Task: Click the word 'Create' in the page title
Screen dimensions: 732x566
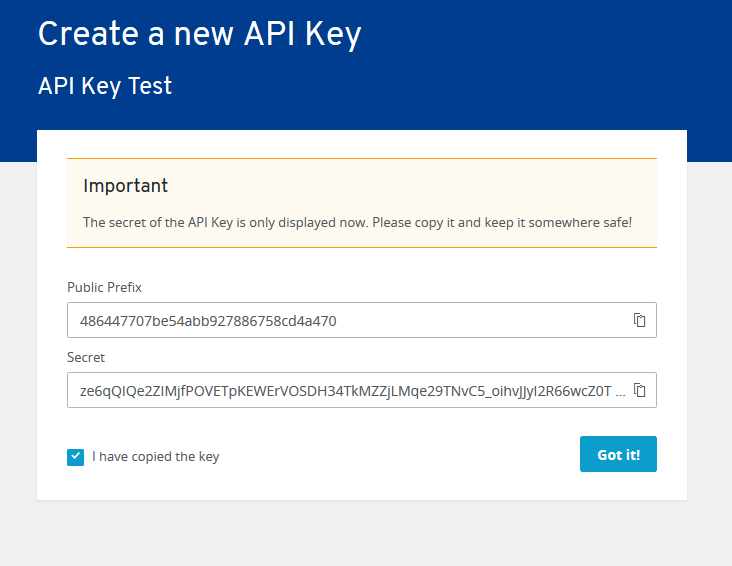Action: click(87, 34)
